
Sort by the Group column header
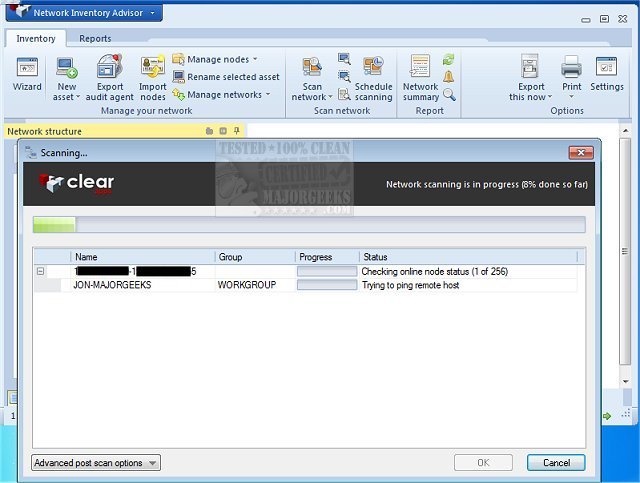pos(255,257)
